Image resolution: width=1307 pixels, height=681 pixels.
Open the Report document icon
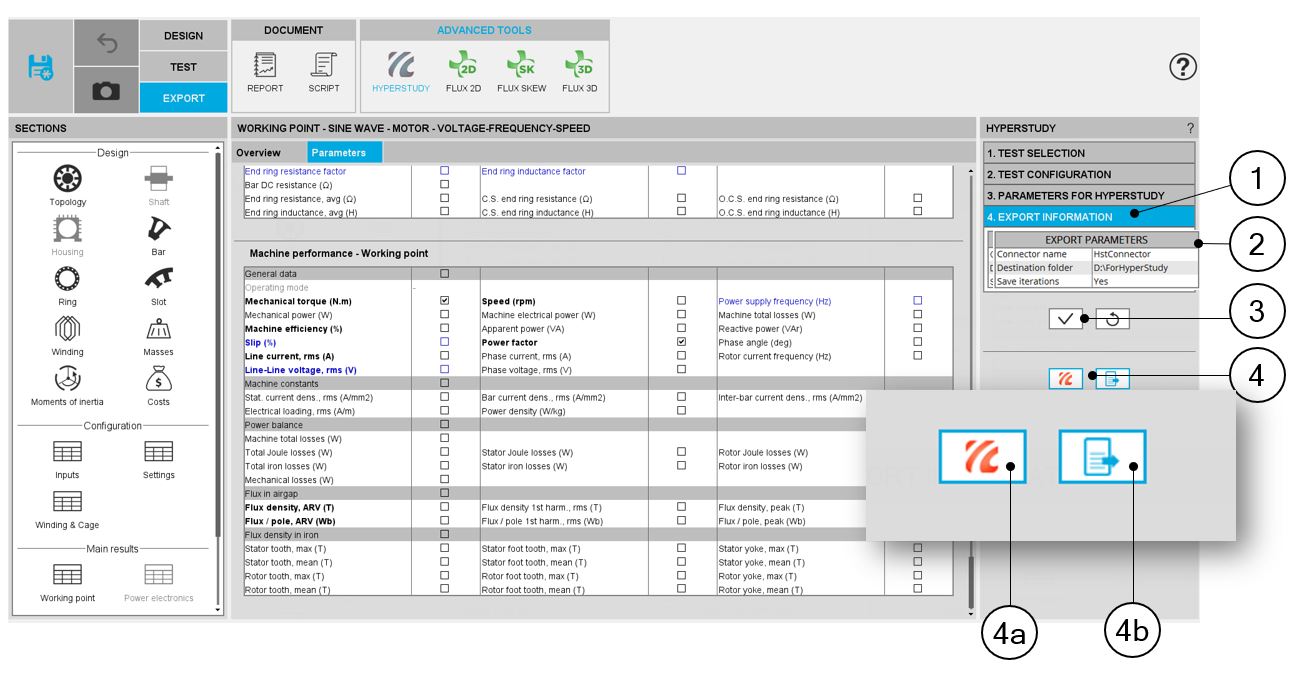click(265, 68)
